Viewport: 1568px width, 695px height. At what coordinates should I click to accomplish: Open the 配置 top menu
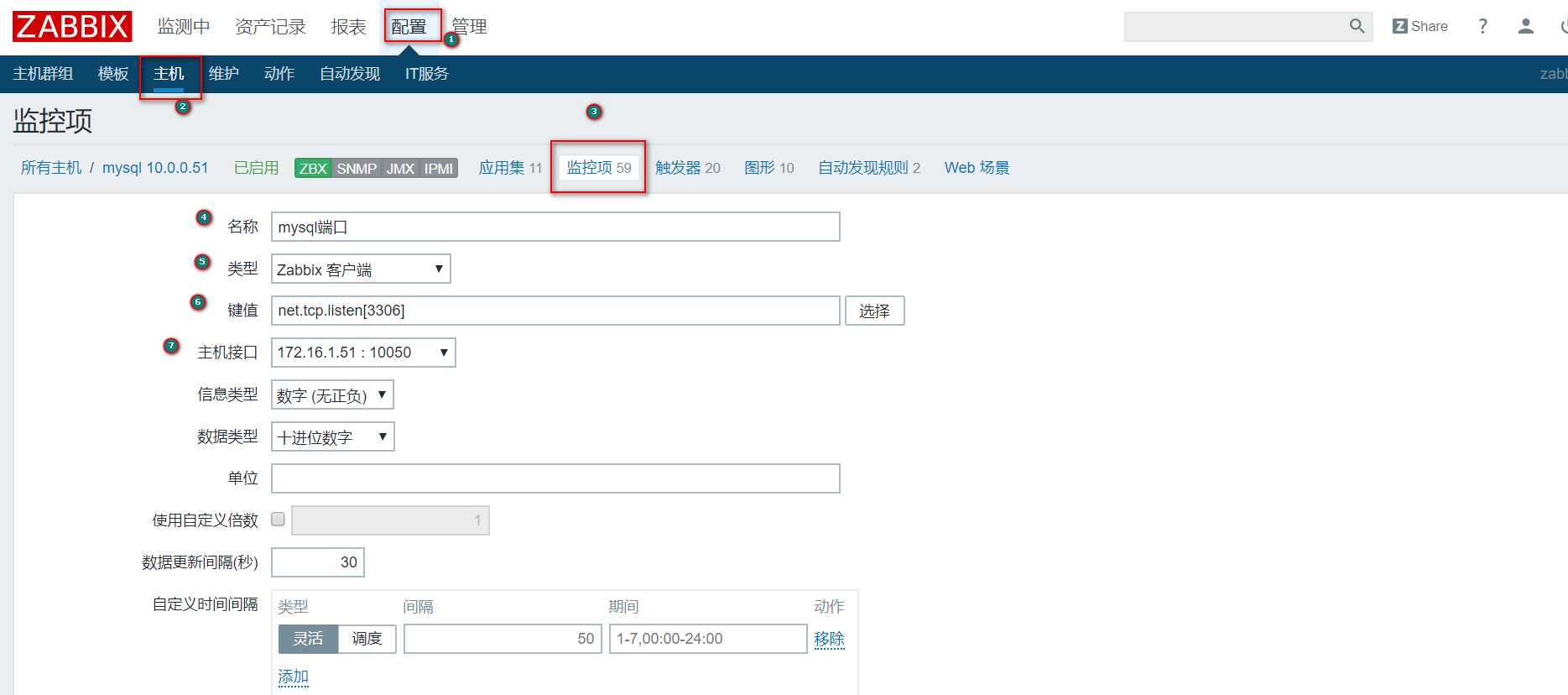(409, 26)
